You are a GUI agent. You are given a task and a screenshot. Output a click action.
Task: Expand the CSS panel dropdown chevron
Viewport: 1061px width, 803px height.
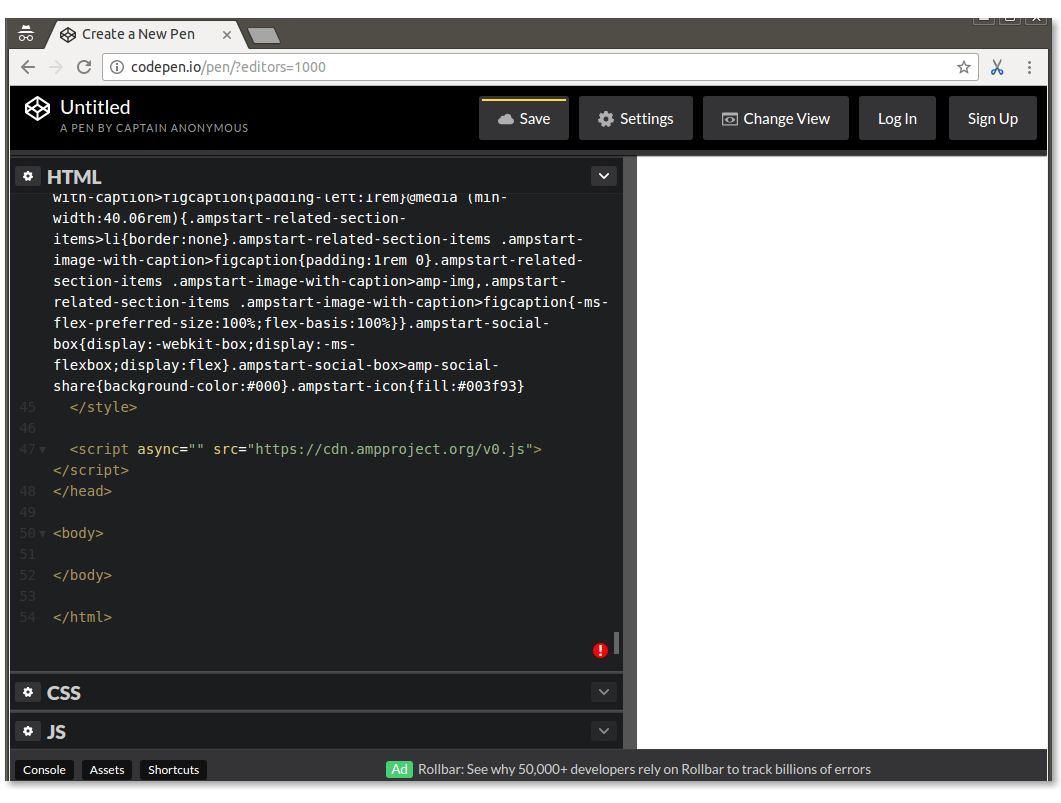tap(603, 692)
